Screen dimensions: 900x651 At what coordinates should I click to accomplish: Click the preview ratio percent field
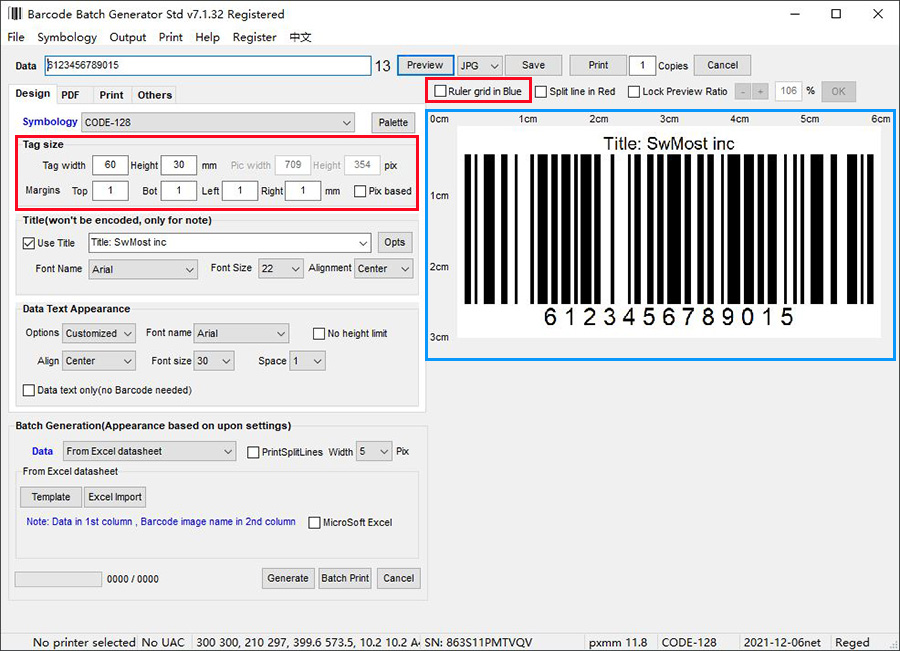[789, 91]
